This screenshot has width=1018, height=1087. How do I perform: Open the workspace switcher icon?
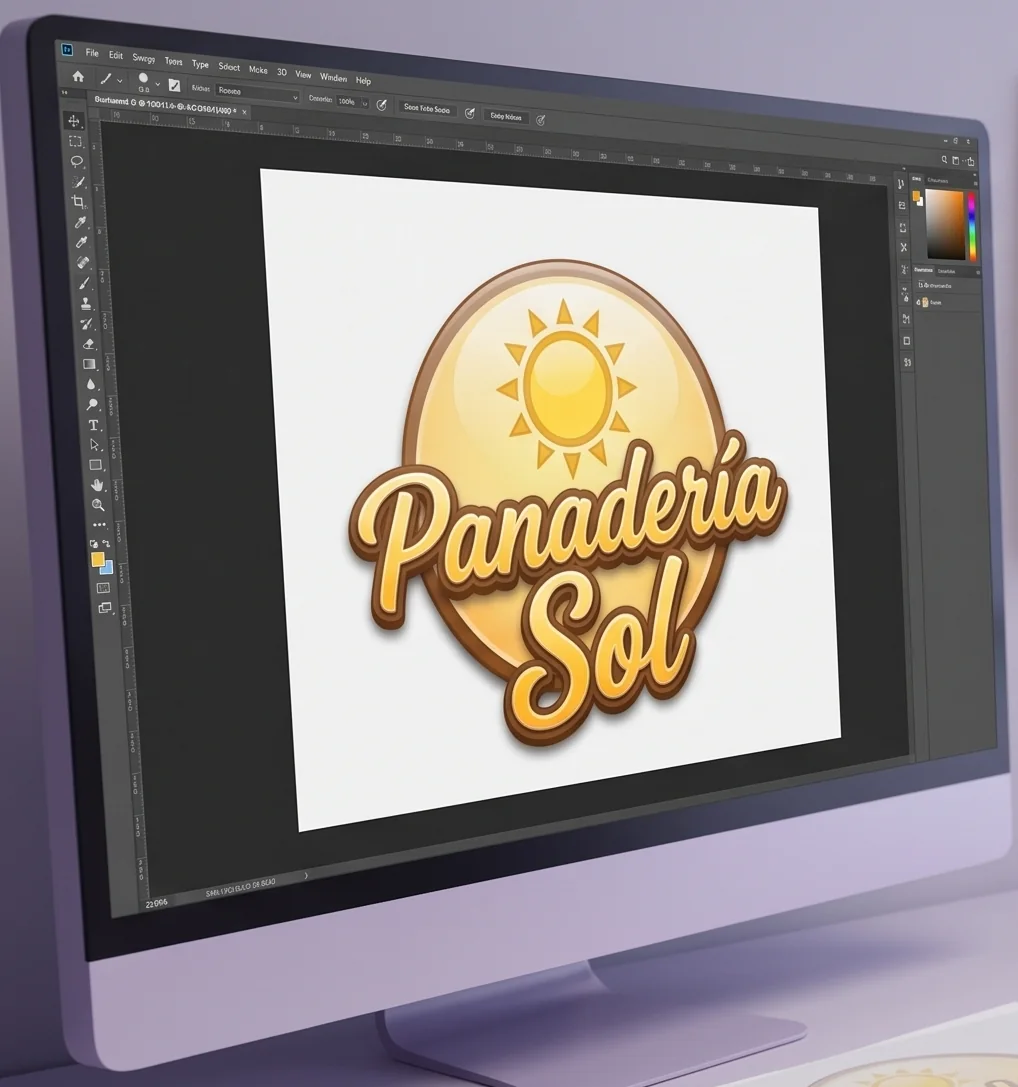coord(956,160)
